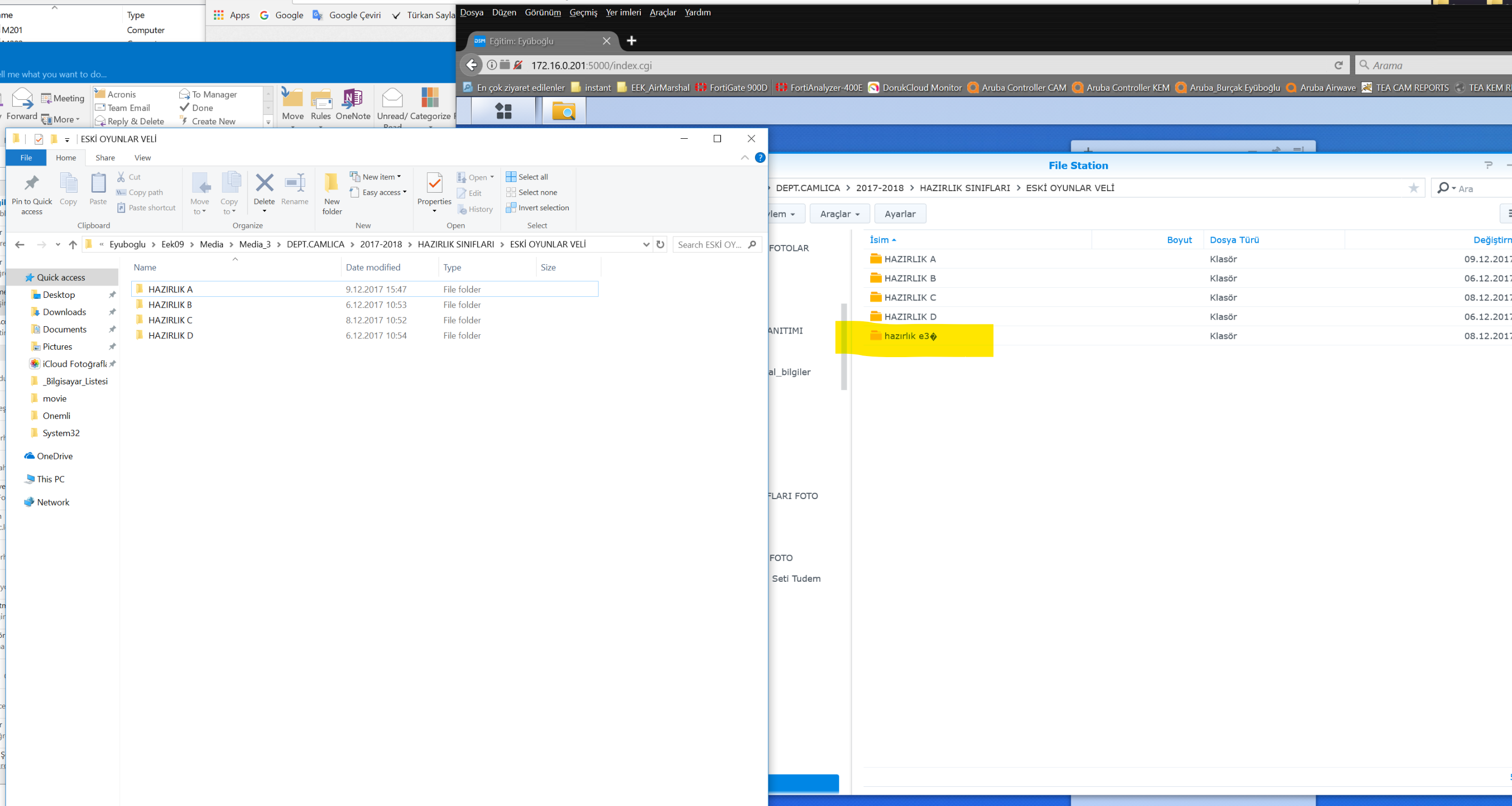Click the Ayarlar button in File Station
The height and width of the screenshot is (806, 1512).
click(x=900, y=214)
